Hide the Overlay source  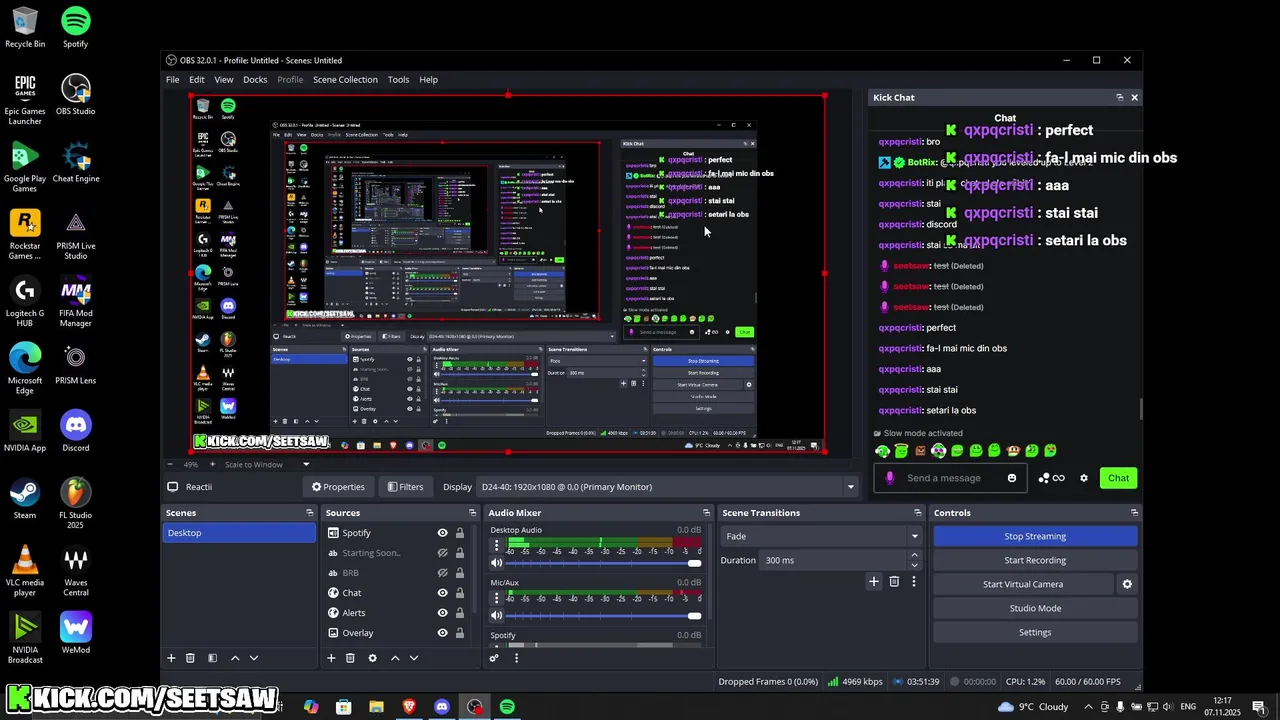click(442, 633)
